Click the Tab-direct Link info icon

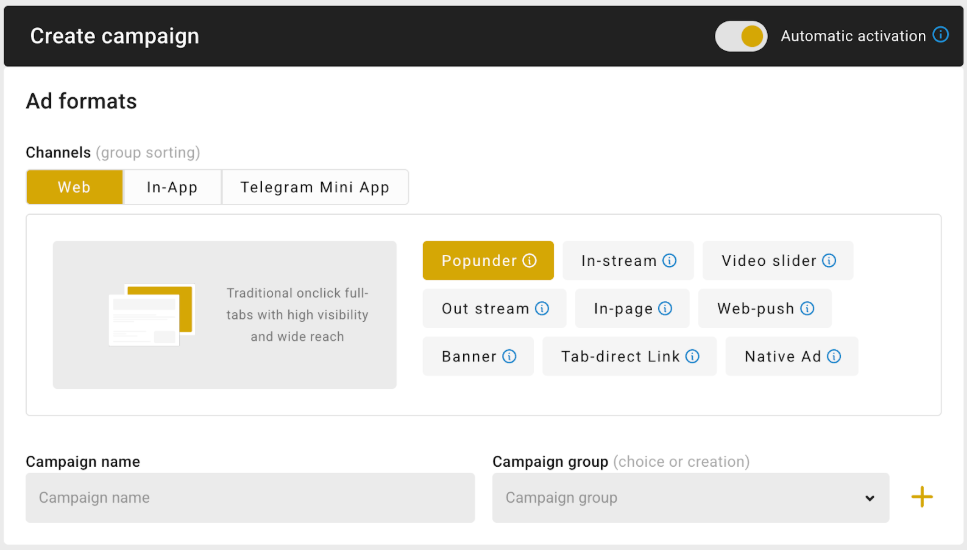click(692, 357)
